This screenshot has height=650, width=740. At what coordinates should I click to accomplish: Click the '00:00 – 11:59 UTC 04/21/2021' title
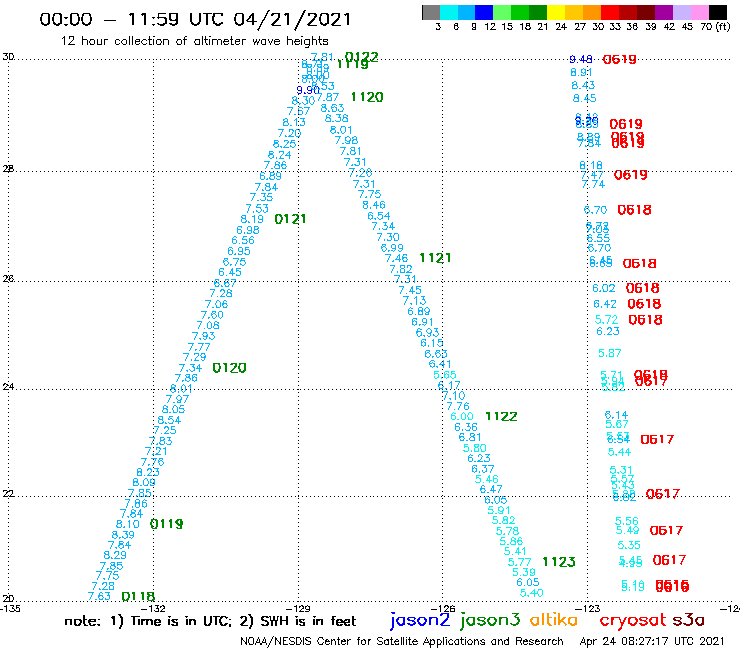tap(195, 19)
